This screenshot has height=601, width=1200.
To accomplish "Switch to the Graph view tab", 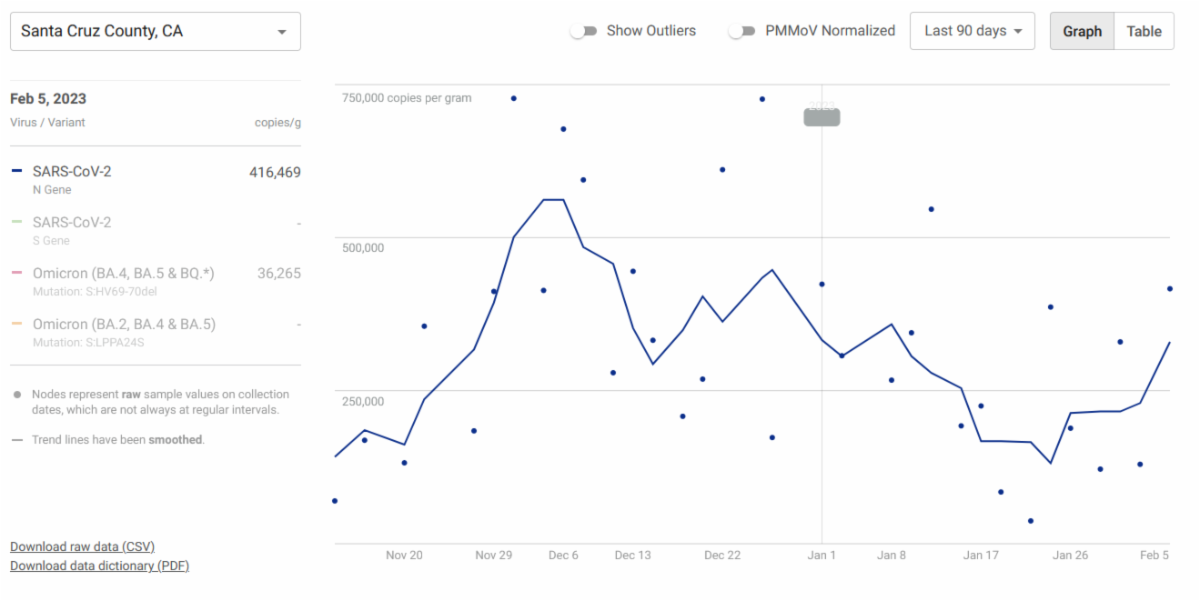I will coord(1081,31).
